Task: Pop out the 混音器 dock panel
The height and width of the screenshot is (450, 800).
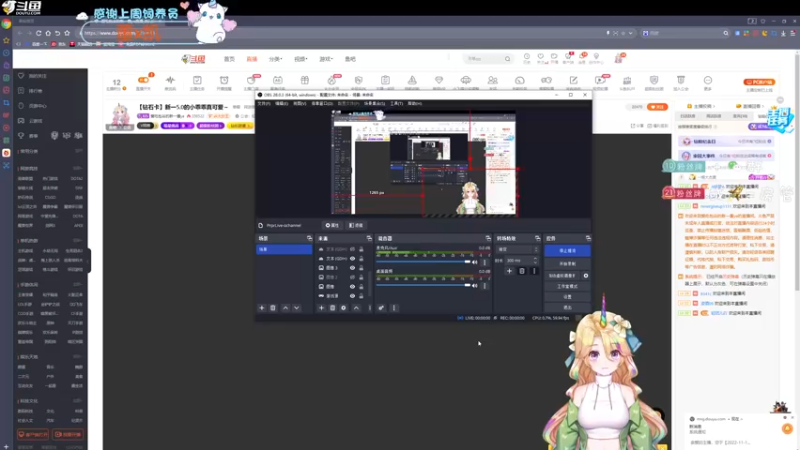Action: pyautogui.click(x=488, y=238)
